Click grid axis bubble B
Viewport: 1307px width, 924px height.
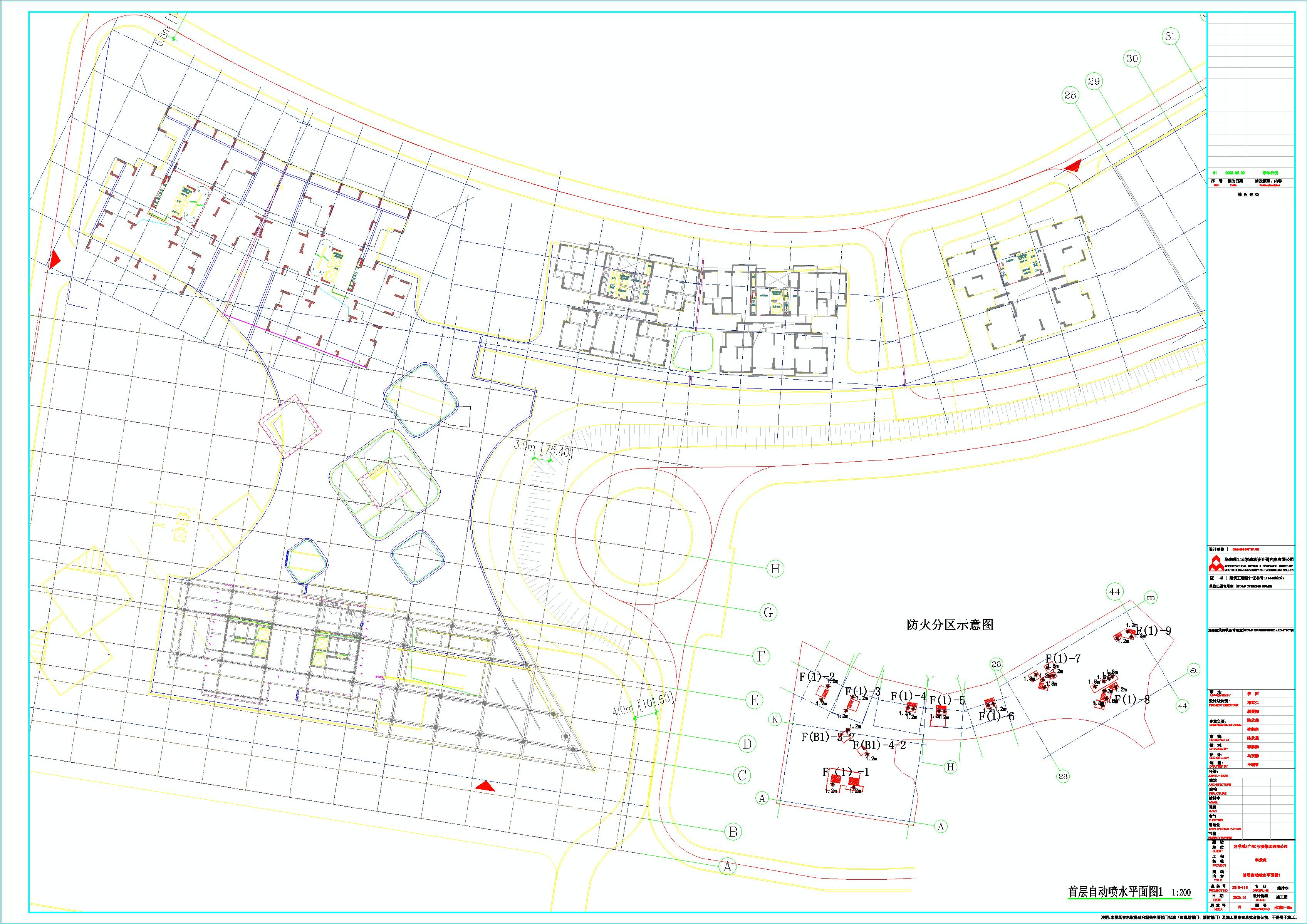733,832
